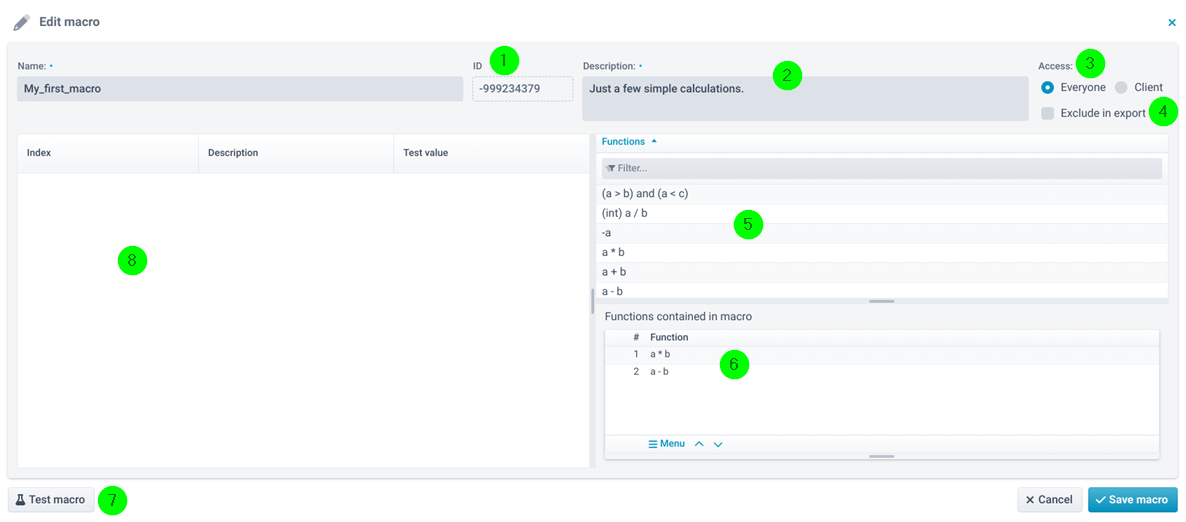Select function (a > b) and (a < c)
The height and width of the screenshot is (522, 1186).
[x=882, y=194]
